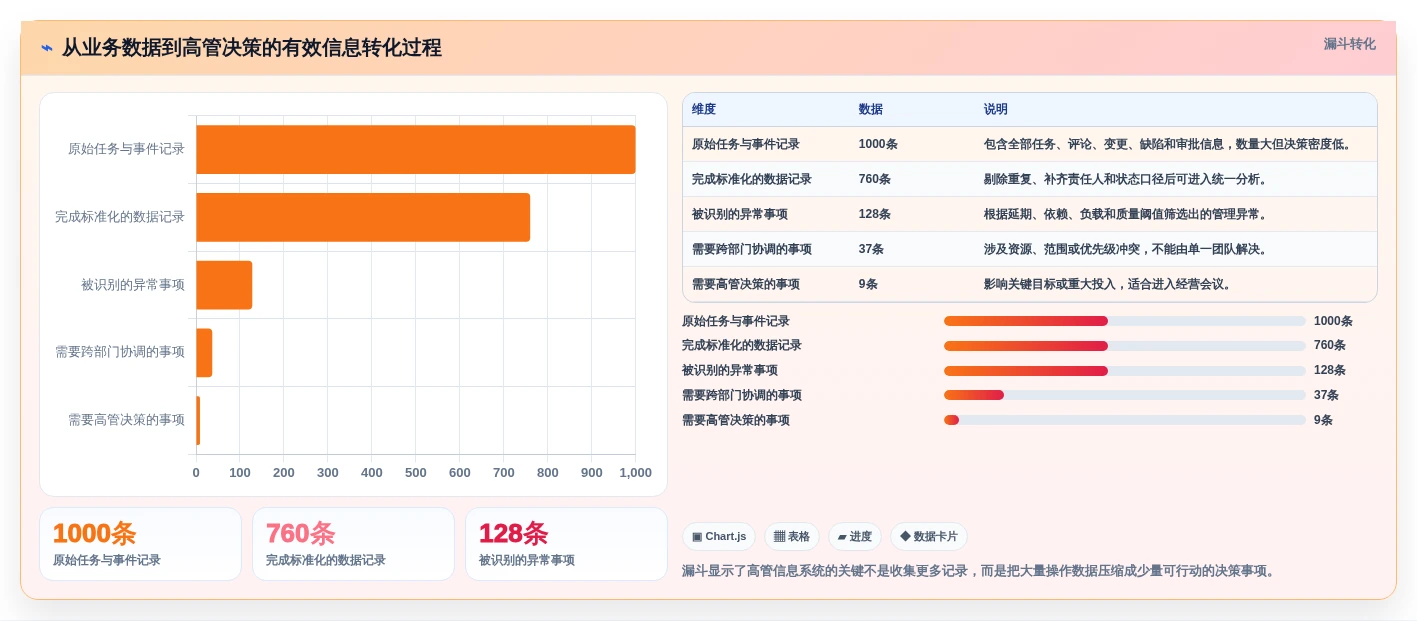Click progress bar for 被识别的异常事项
The image size is (1417, 621).
(1125, 371)
